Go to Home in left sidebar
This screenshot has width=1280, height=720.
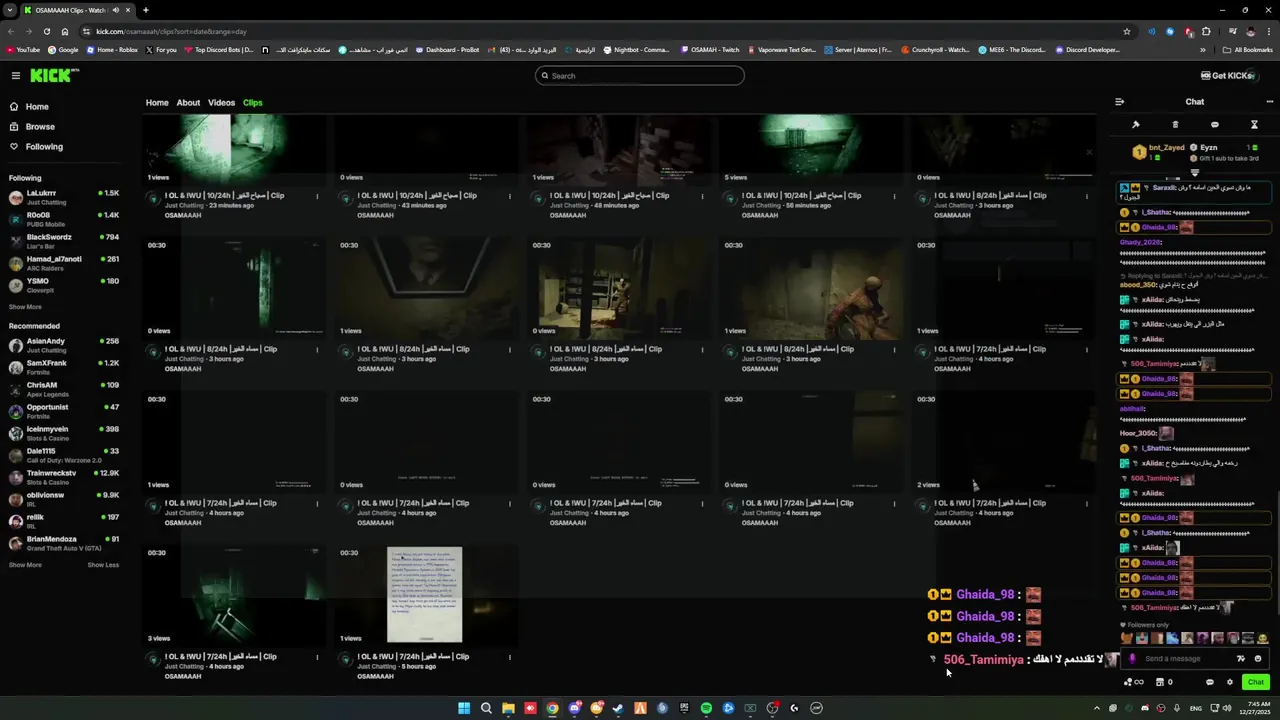29,107
